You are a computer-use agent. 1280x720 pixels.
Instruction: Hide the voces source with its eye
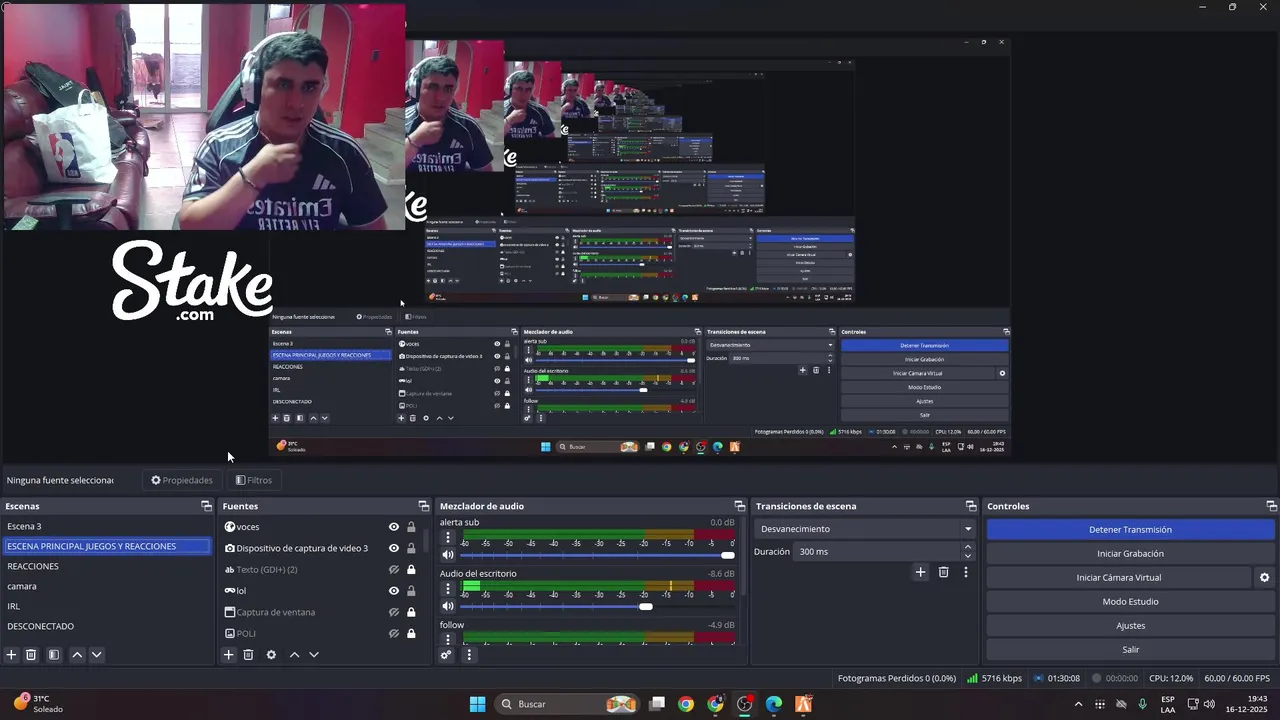(394, 527)
